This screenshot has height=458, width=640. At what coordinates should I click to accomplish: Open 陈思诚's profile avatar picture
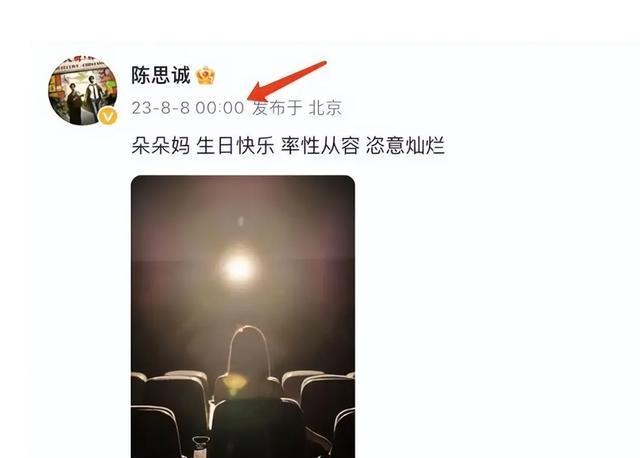point(83,91)
